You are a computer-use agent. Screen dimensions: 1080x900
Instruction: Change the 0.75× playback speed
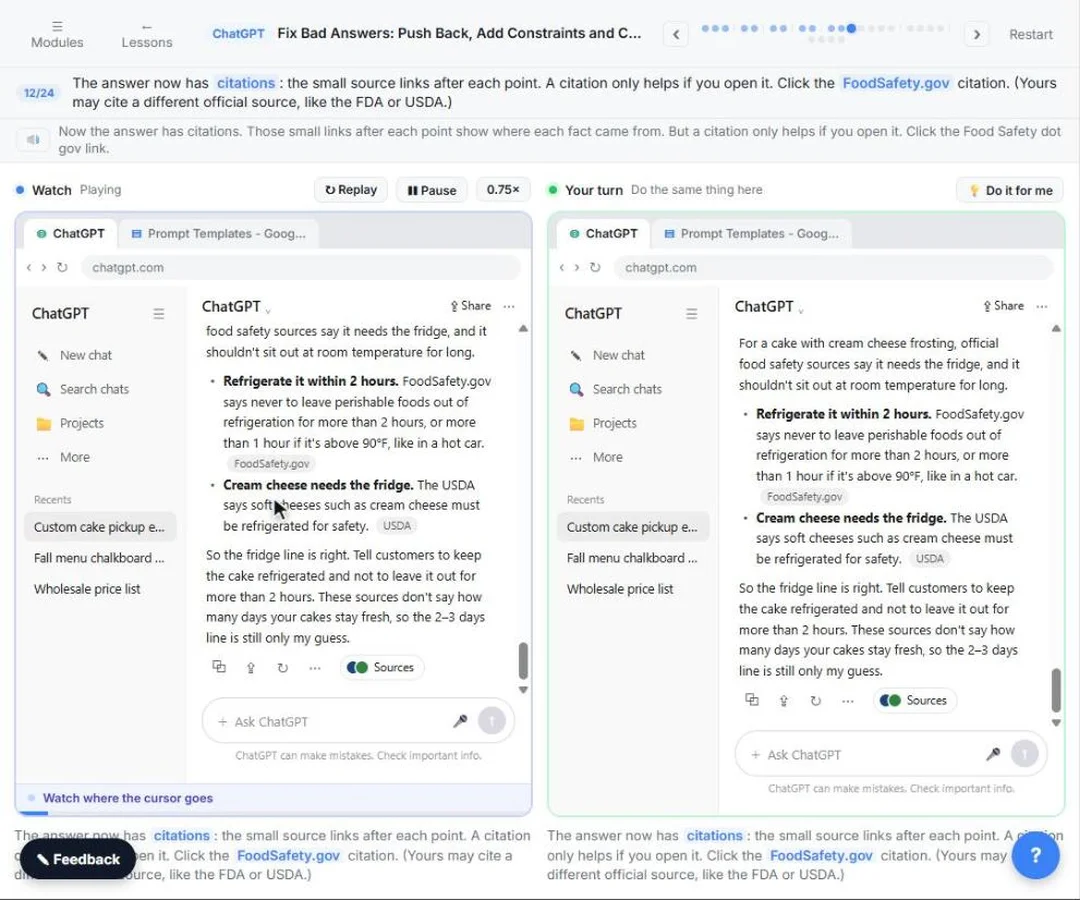point(503,189)
